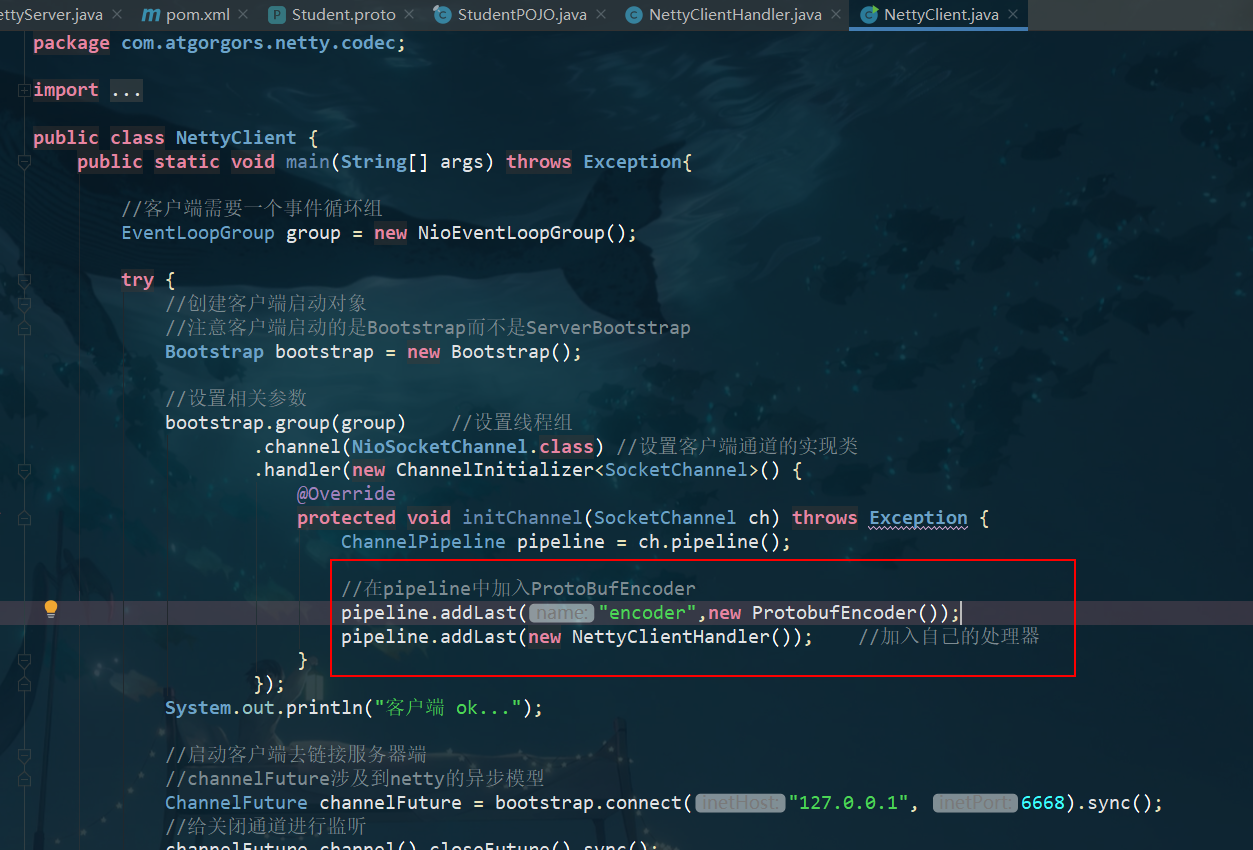The image size is (1253, 850).
Task: Click the EventLoopGroup type name
Action: [x=198, y=233]
